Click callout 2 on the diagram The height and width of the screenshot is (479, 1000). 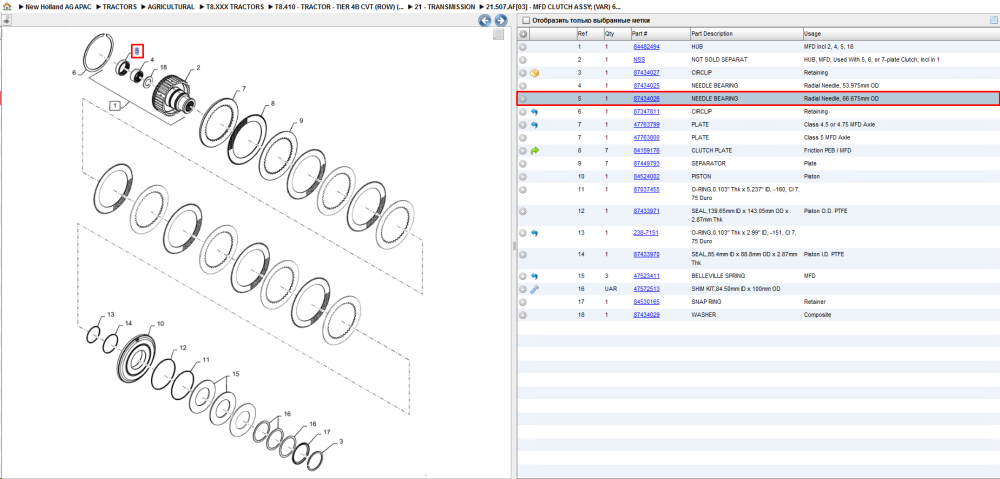point(198,67)
